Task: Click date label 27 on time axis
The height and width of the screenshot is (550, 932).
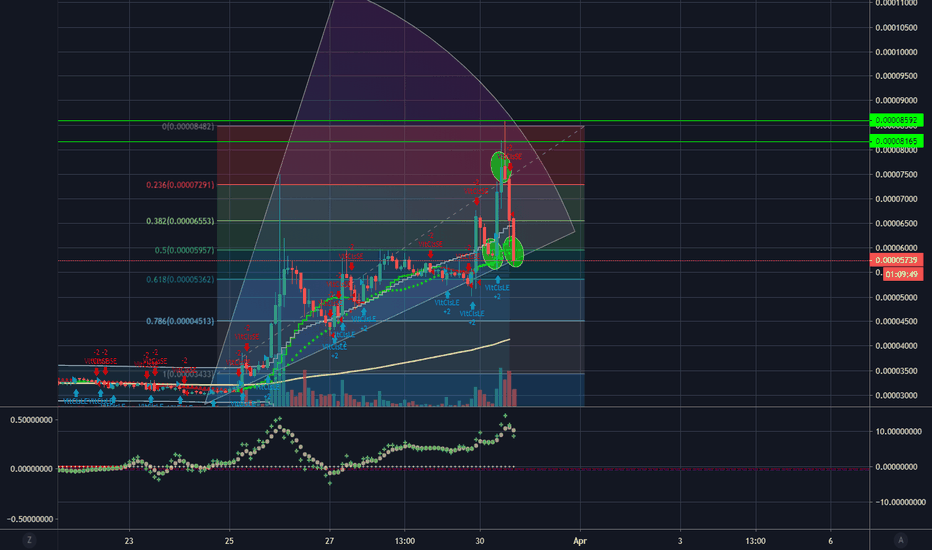Action: pos(329,541)
